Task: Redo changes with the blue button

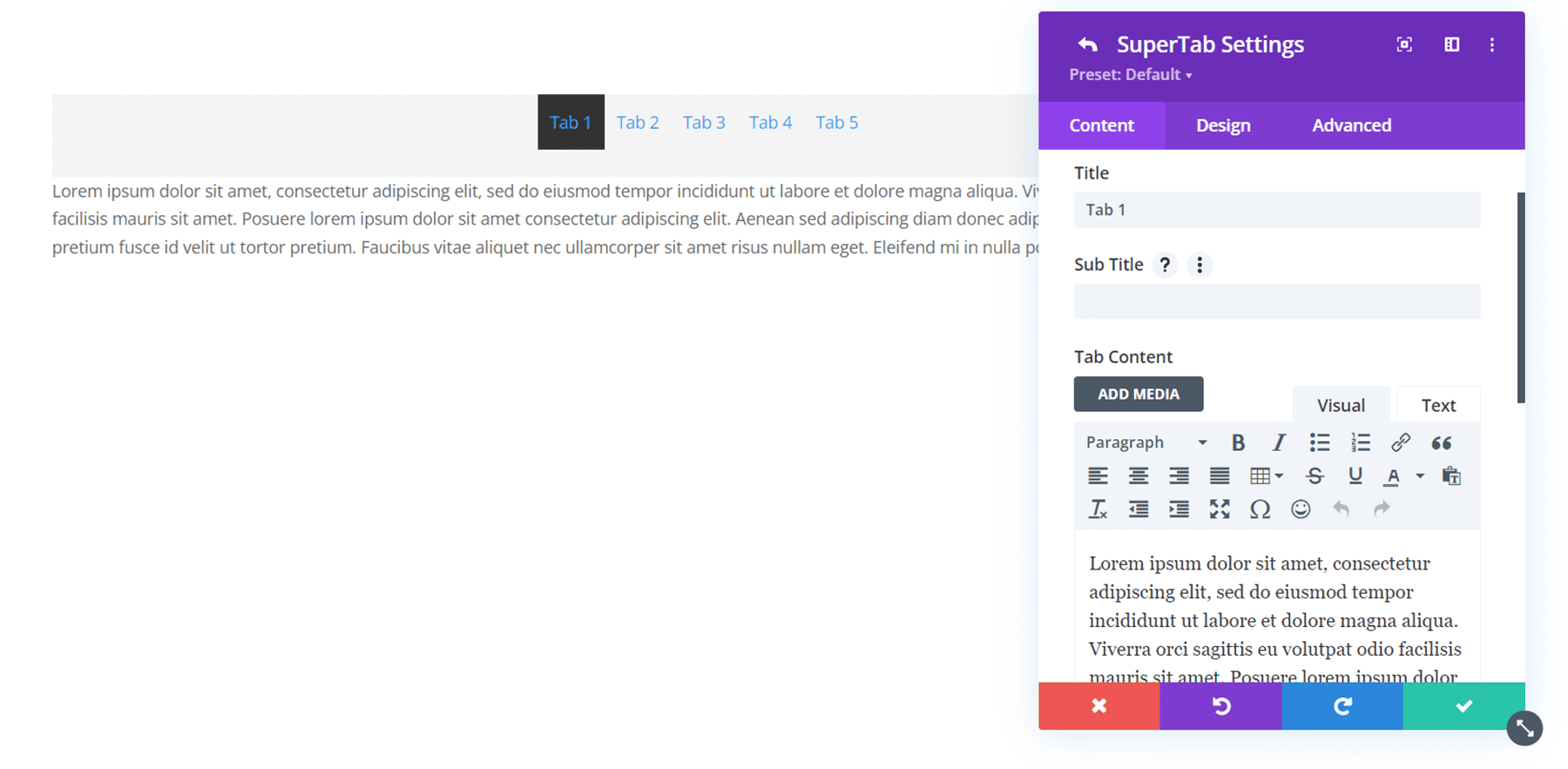Action: pos(1342,705)
